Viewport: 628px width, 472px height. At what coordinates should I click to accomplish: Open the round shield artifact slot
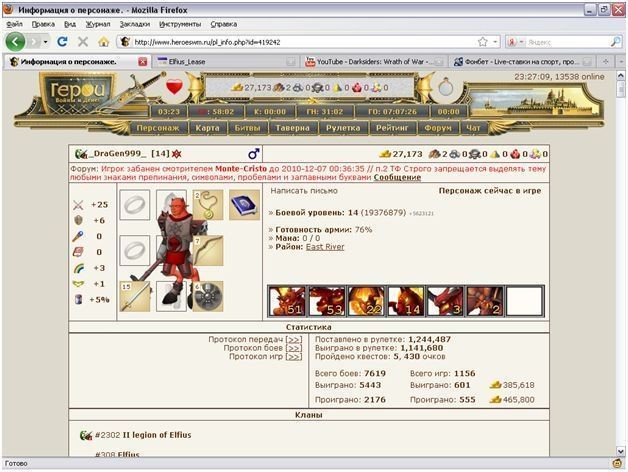[x=208, y=297]
